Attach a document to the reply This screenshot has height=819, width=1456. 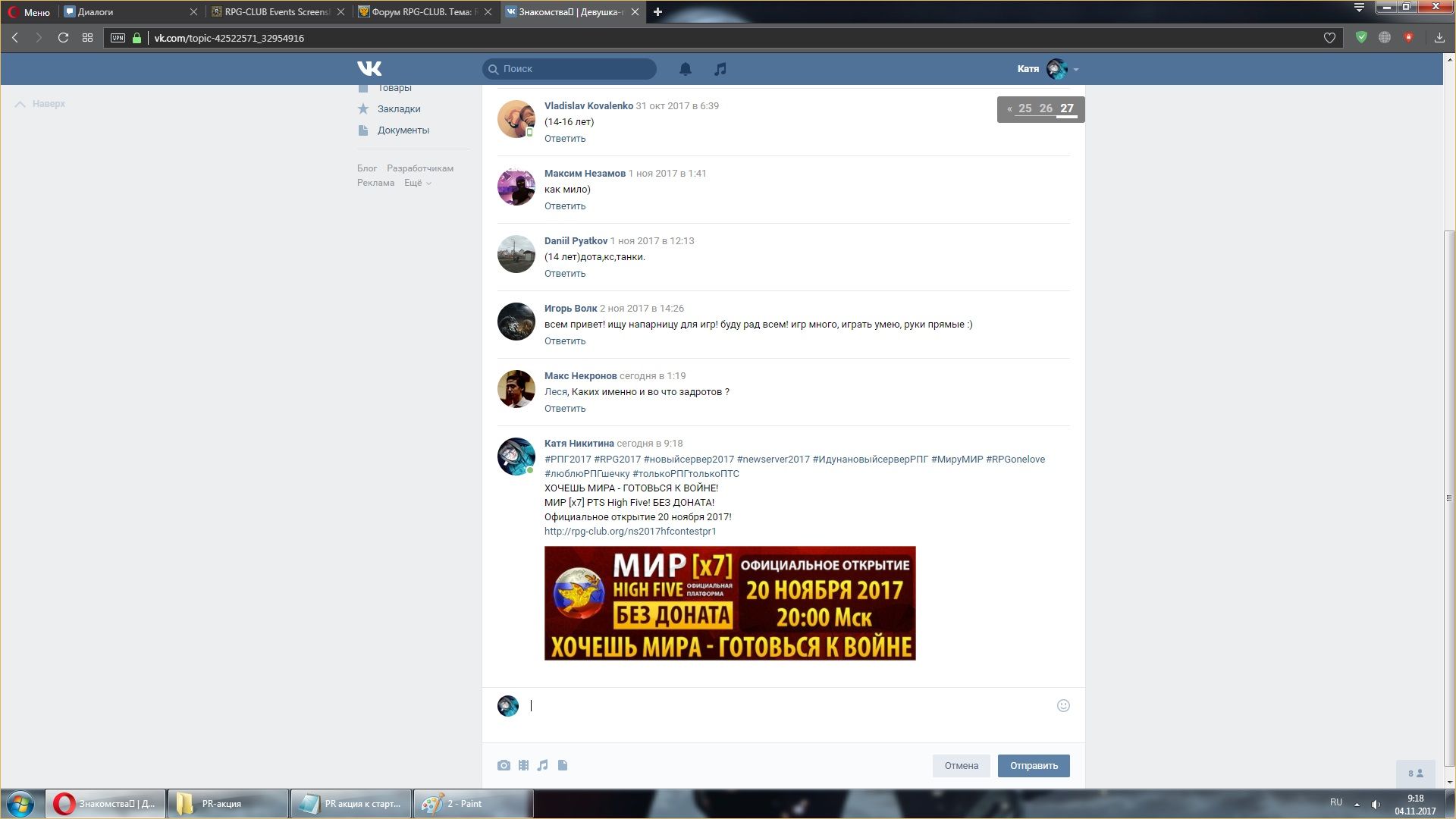(563, 765)
